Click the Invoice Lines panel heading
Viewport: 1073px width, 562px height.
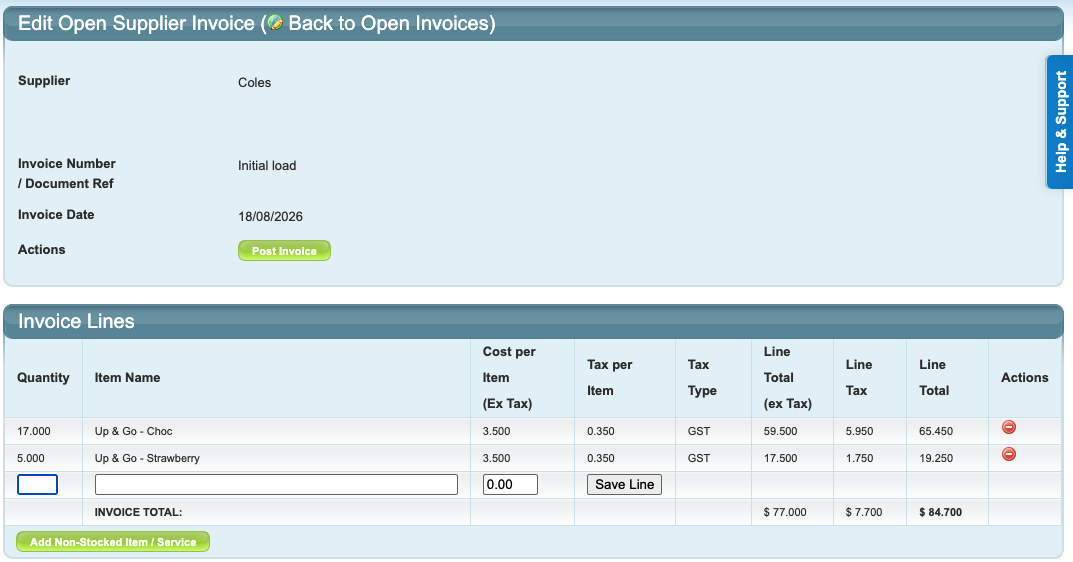click(x=76, y=321)
